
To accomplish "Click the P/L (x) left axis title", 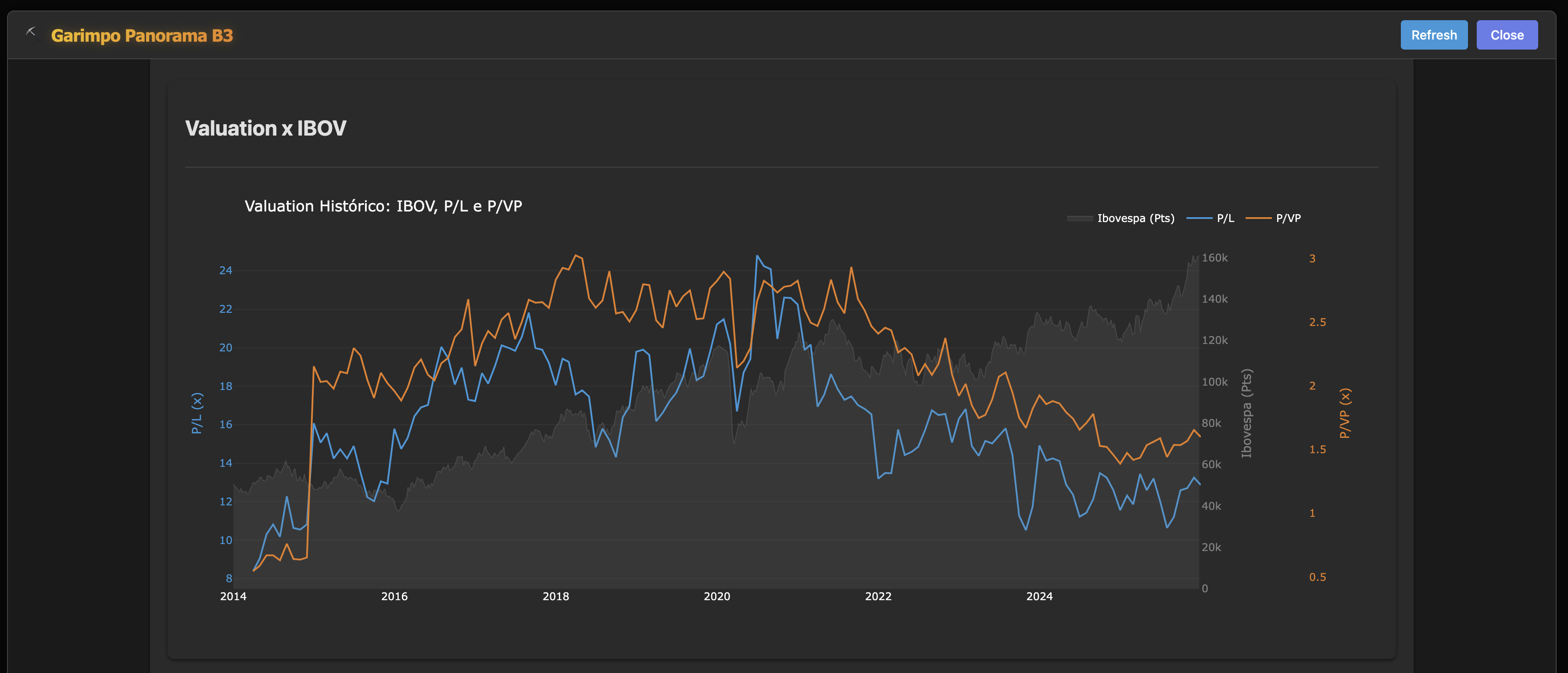I will [x=197, y=413].
